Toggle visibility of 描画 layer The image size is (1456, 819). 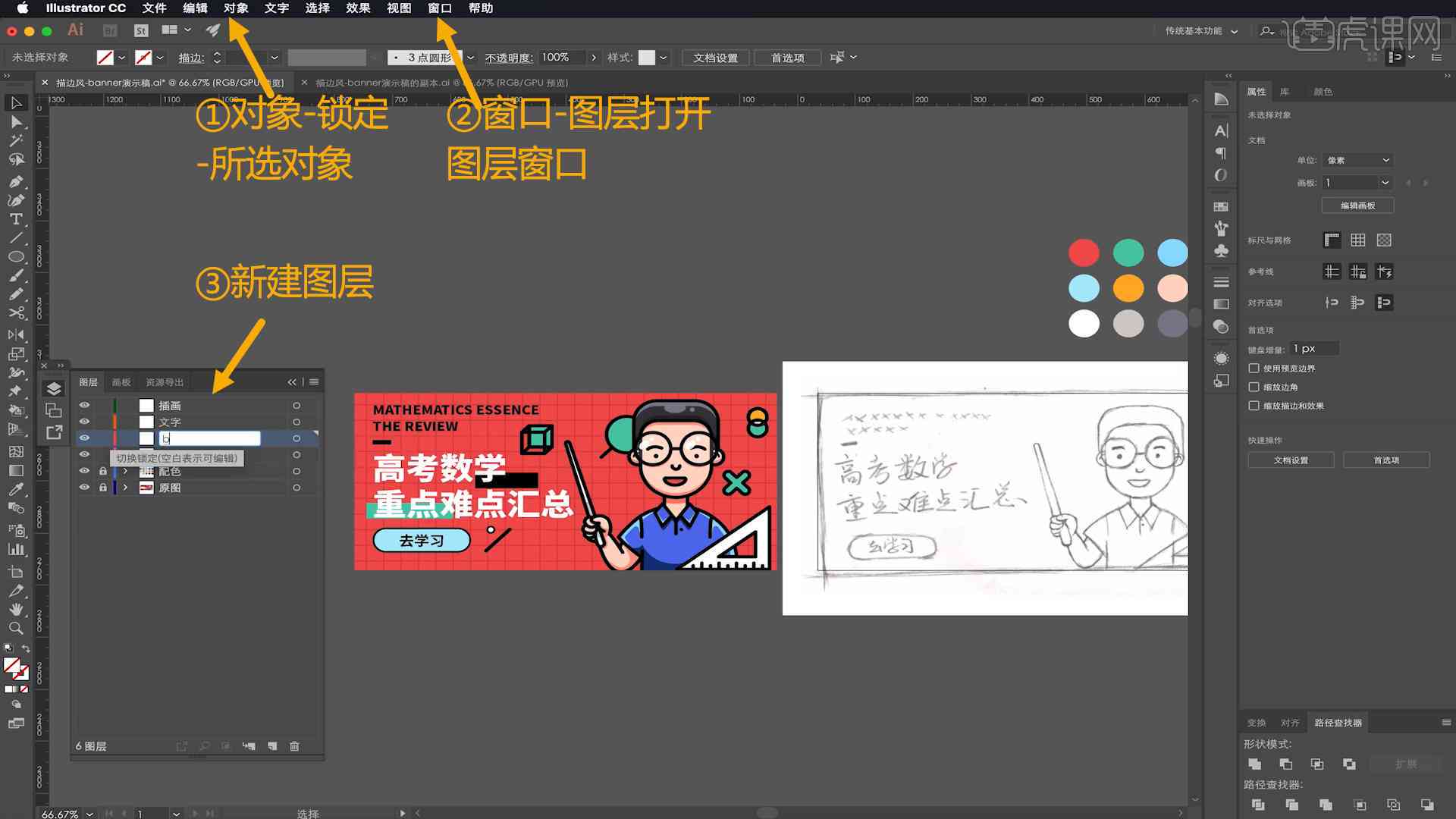coord(85,405)
